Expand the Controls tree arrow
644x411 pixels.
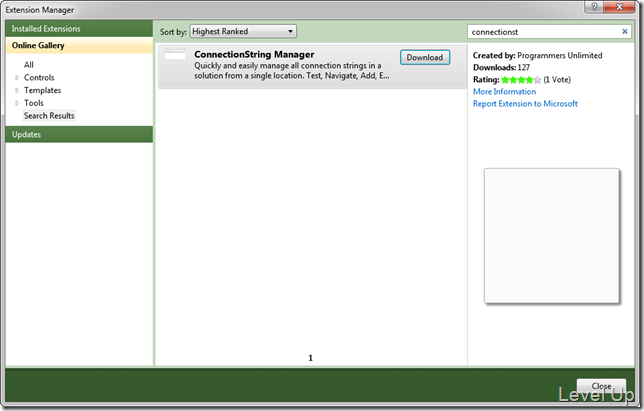(17, 78)
